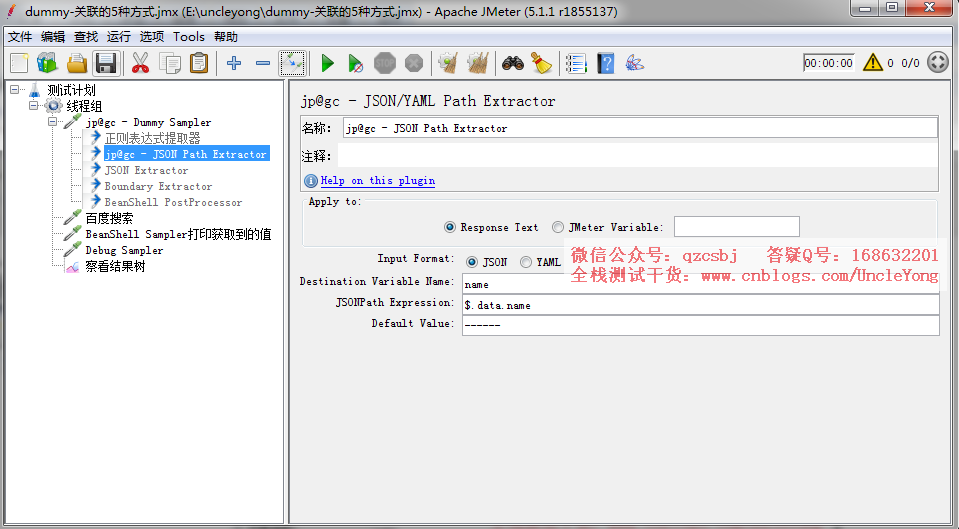Select 测试计划 in the tree
Image resolution: width=959 pixels, height=529 pixels.
pos(72,91)
